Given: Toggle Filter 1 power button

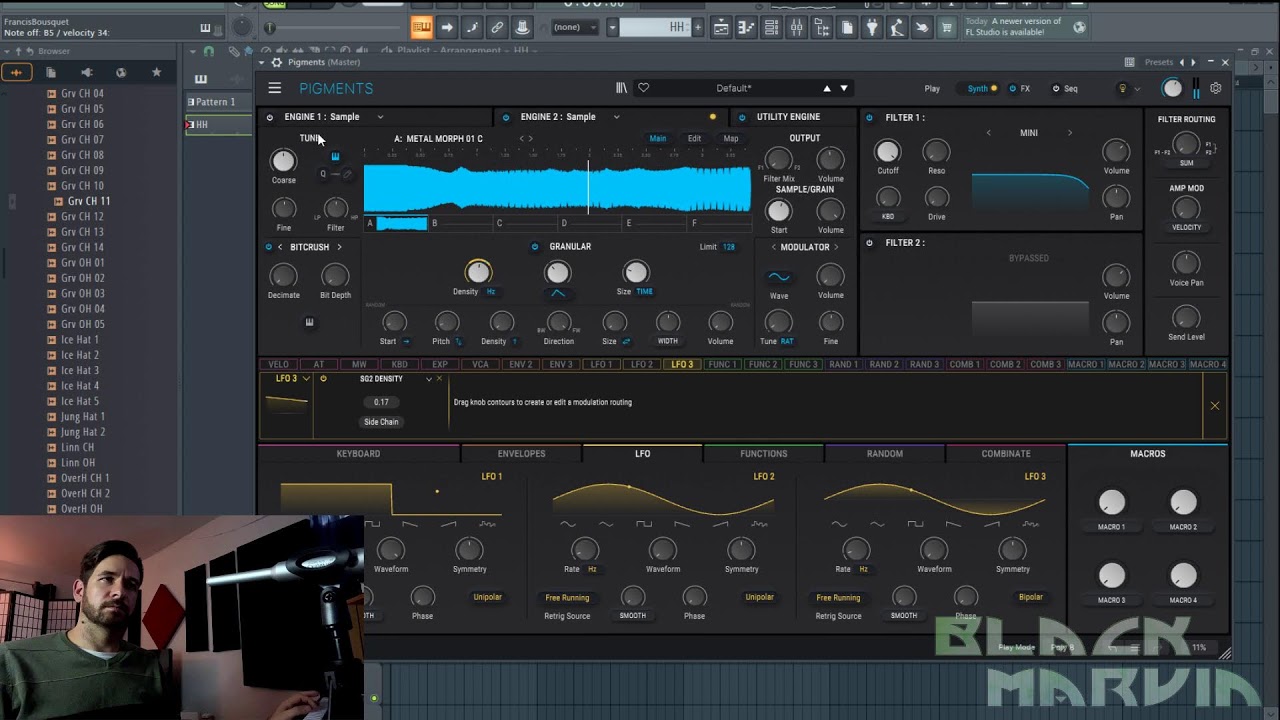Looking at the screenshot, I should [x=869, y=118].
